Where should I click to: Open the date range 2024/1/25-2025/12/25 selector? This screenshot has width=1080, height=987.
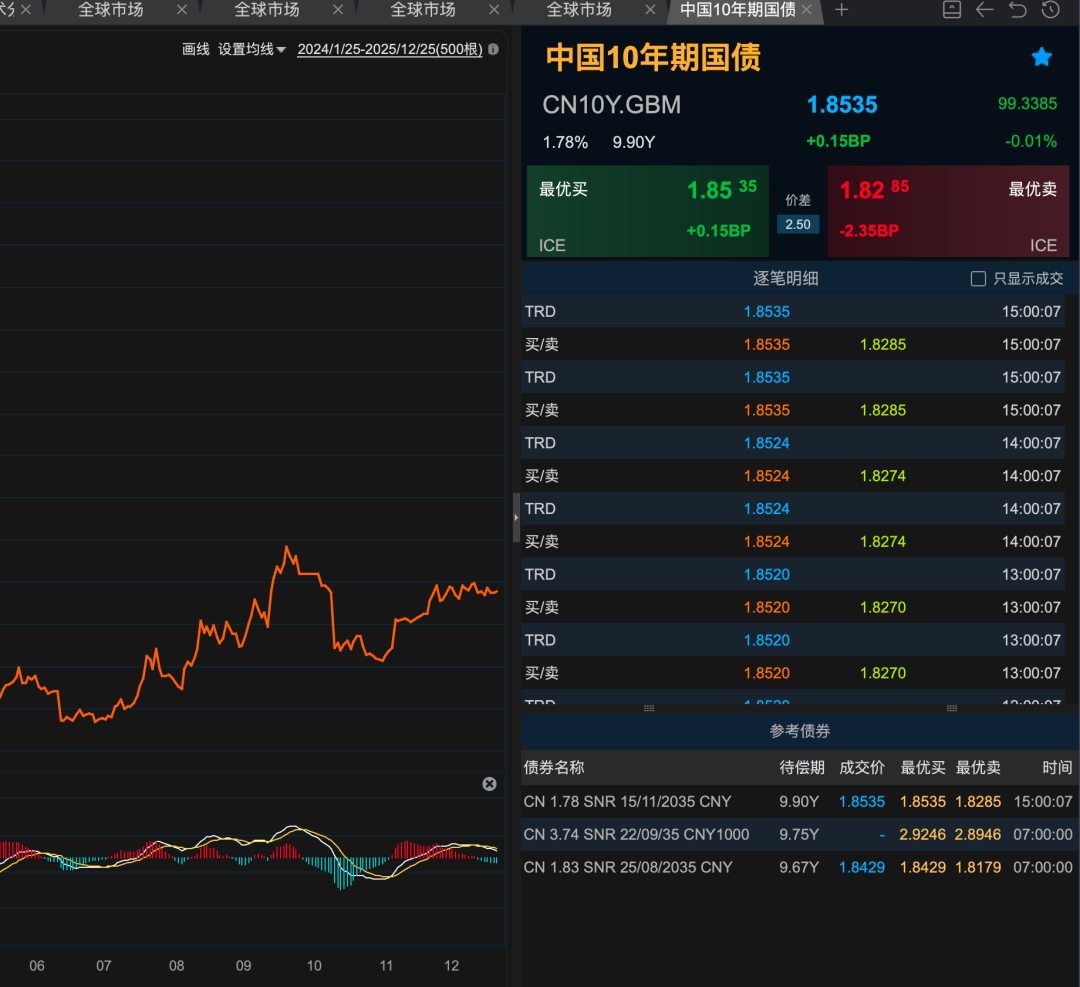tap(389, 49)
